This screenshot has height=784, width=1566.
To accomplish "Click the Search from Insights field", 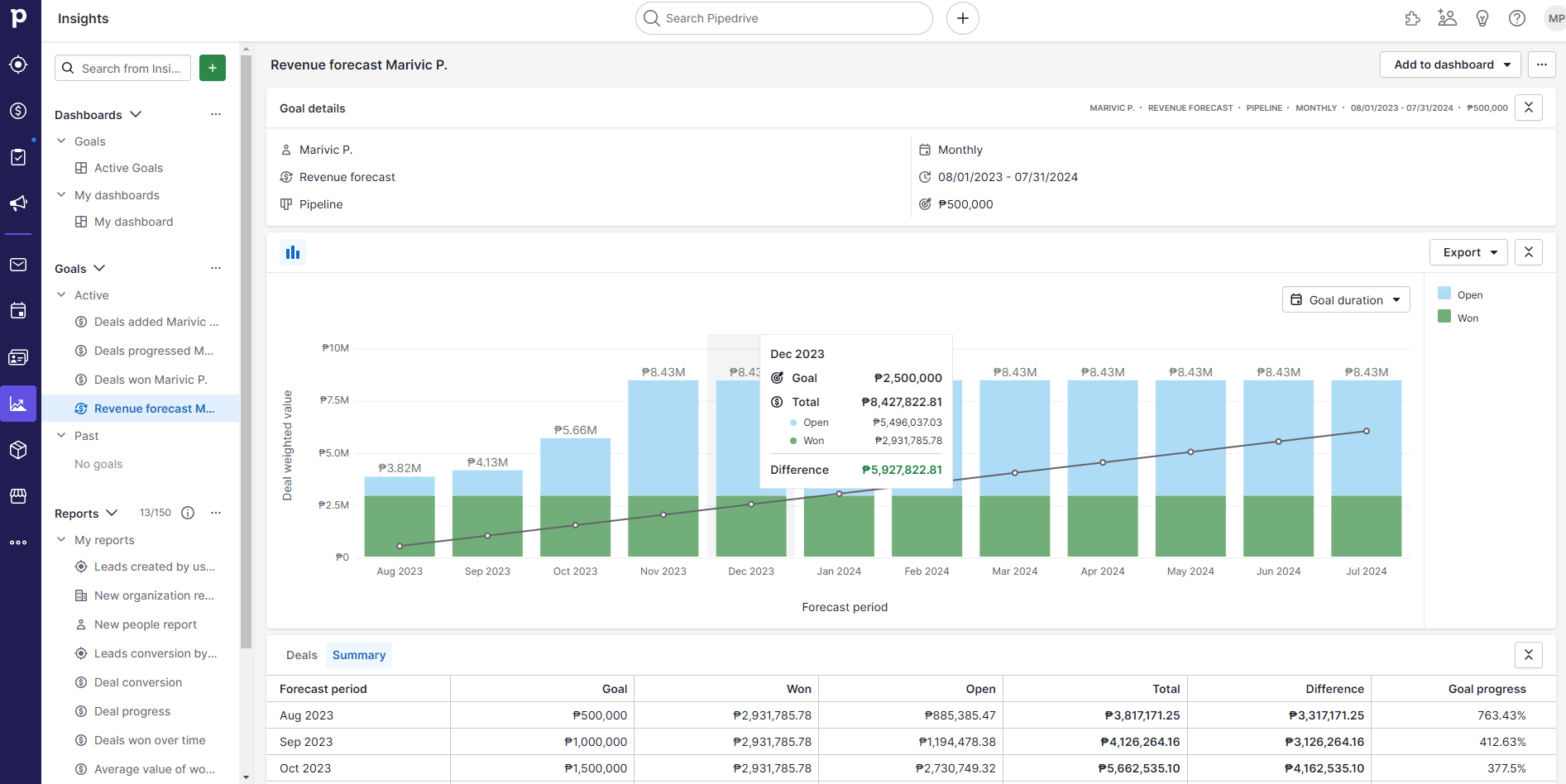I will click(x=122, y=68).
